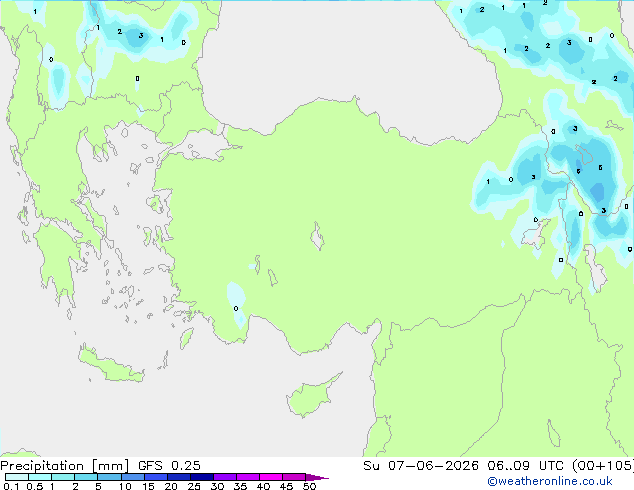The width and height of the screenshot is (634, 490).
Task: Pick the legend swatch between 20 and 25
Action: tap(179, 477)
